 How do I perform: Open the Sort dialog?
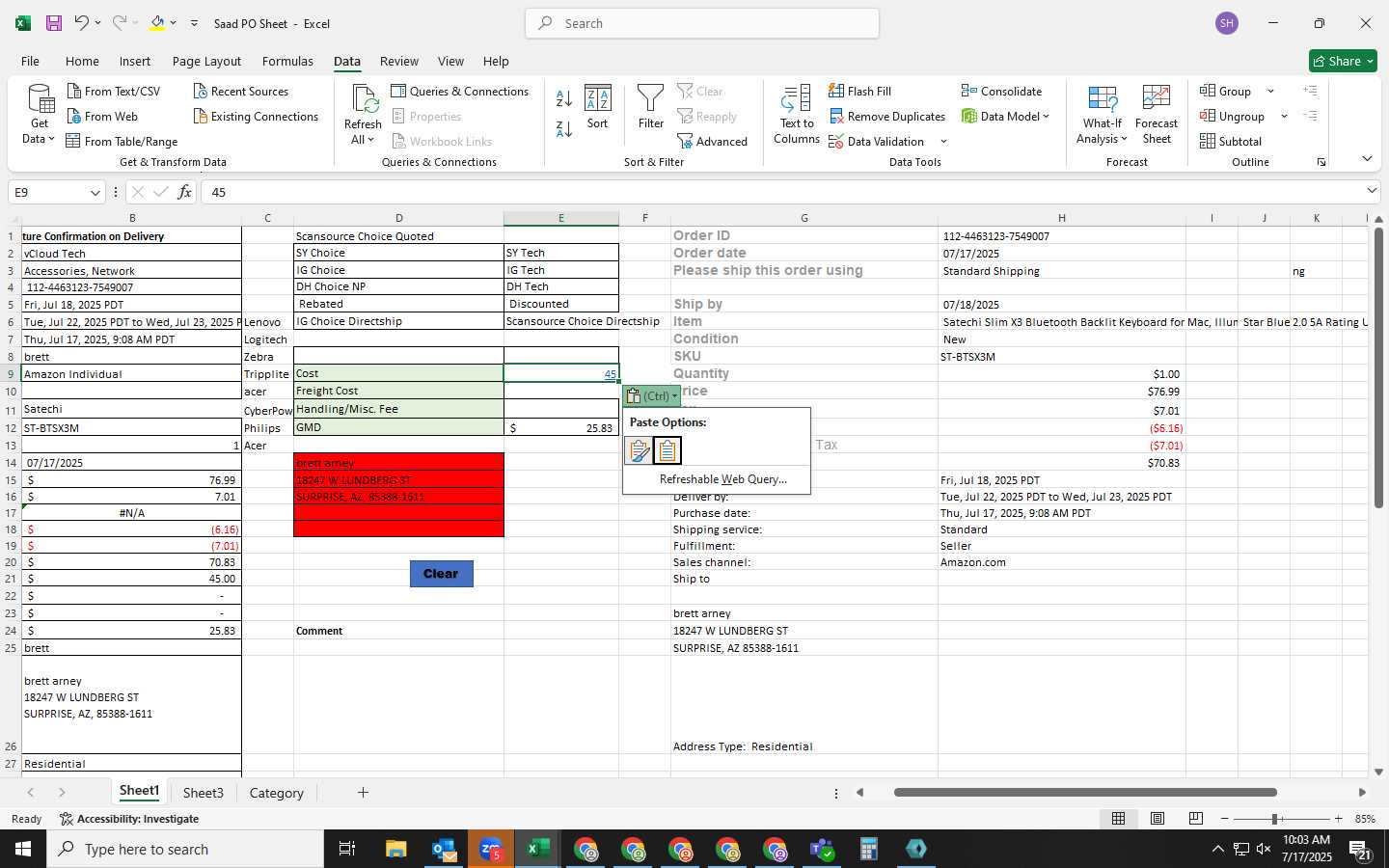click(598, 107)
